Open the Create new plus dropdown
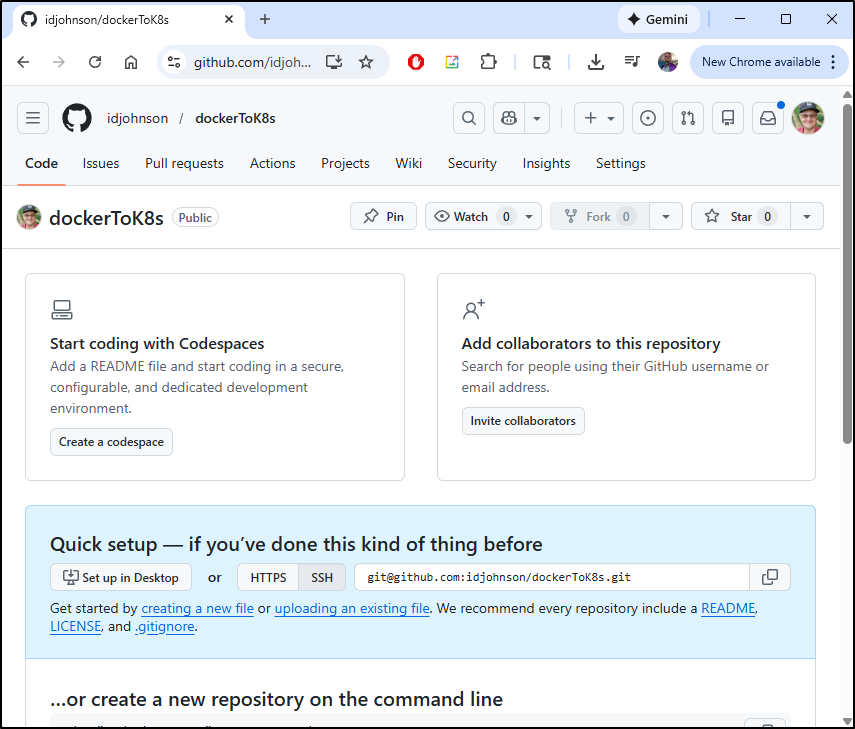The height and width of the screenshot is (729, 855). point(599,118)
